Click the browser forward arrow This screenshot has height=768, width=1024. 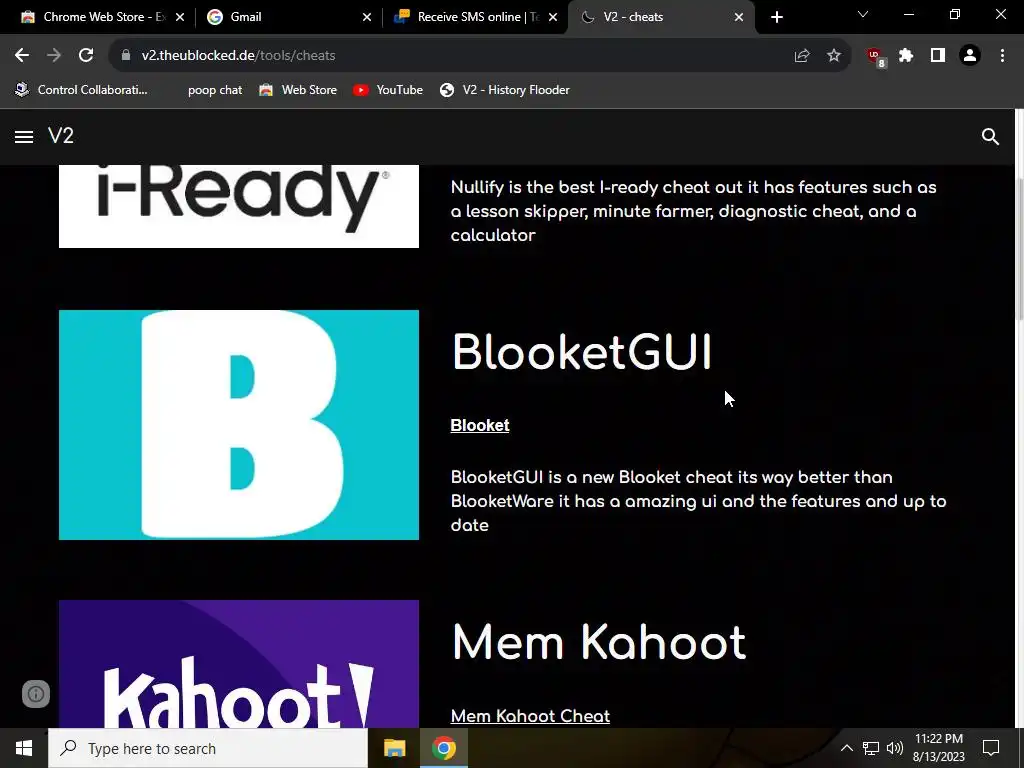coord(54,56)
